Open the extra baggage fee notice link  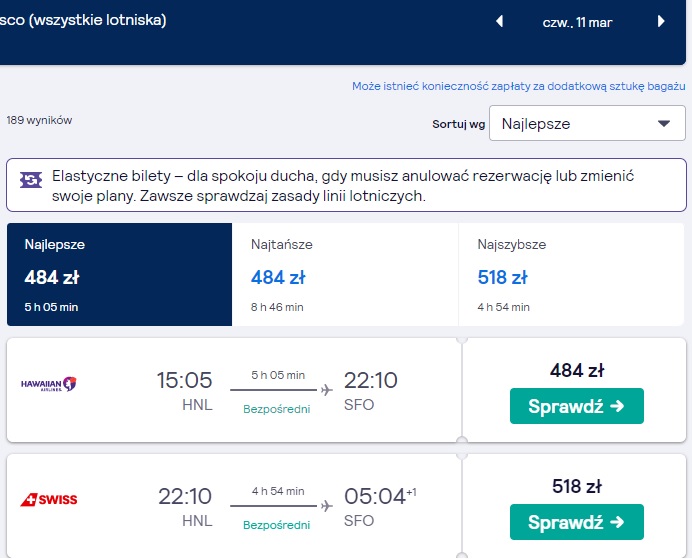pos(519,86)
